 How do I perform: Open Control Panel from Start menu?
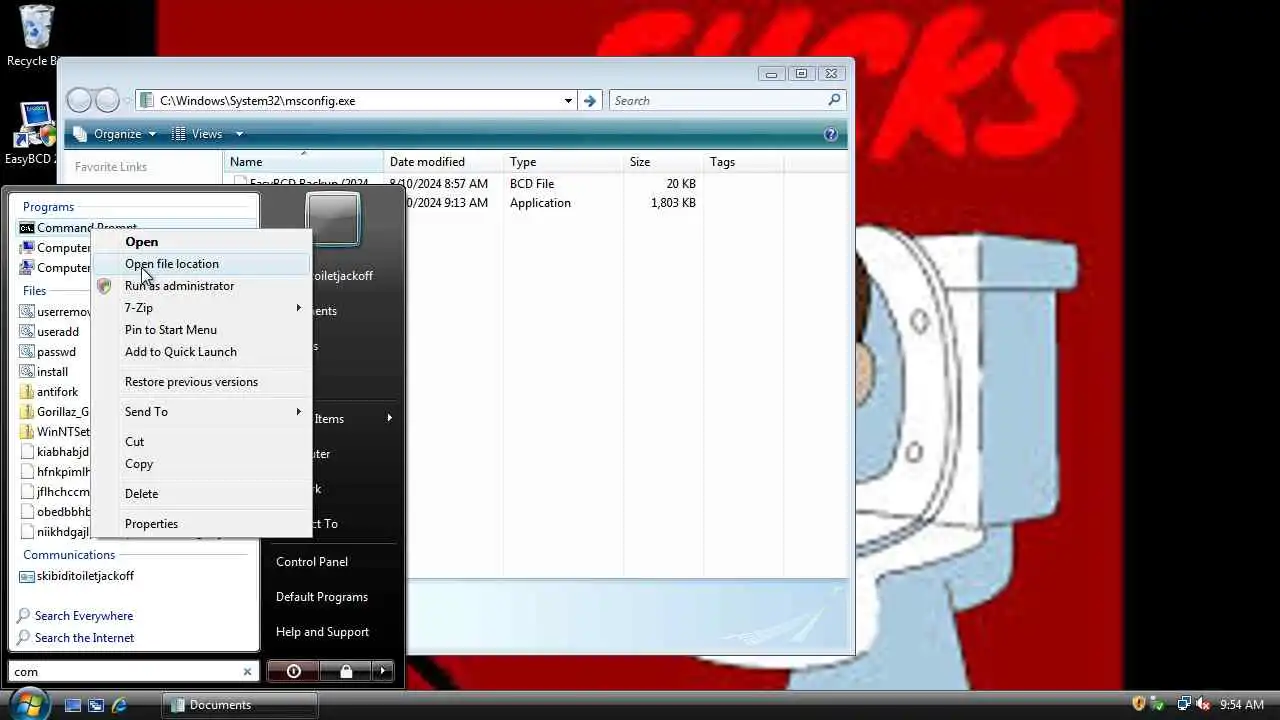coord(312,562)
